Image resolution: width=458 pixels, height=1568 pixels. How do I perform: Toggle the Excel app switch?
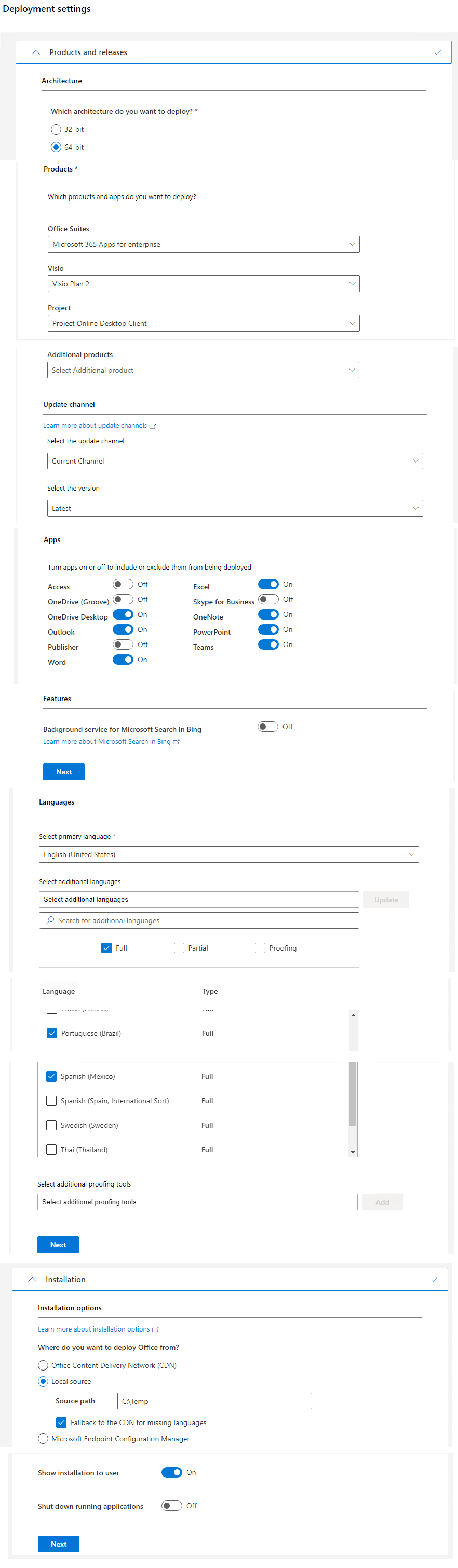[268, 584]
